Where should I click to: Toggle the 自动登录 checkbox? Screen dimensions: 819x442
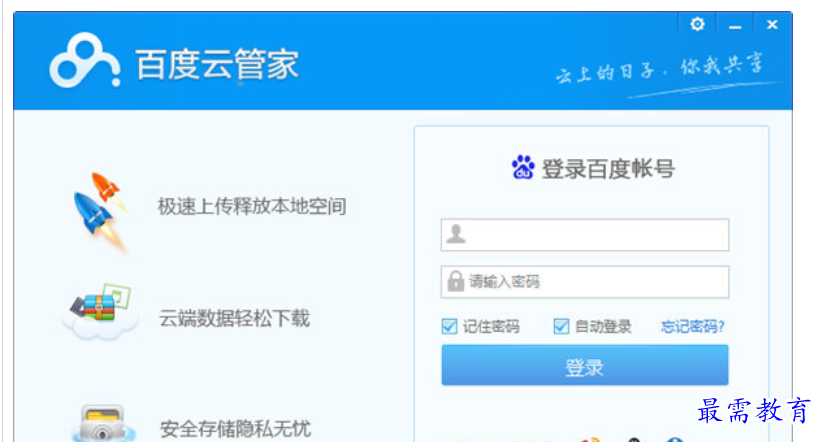pyautogui.click(x=561, y=327)
